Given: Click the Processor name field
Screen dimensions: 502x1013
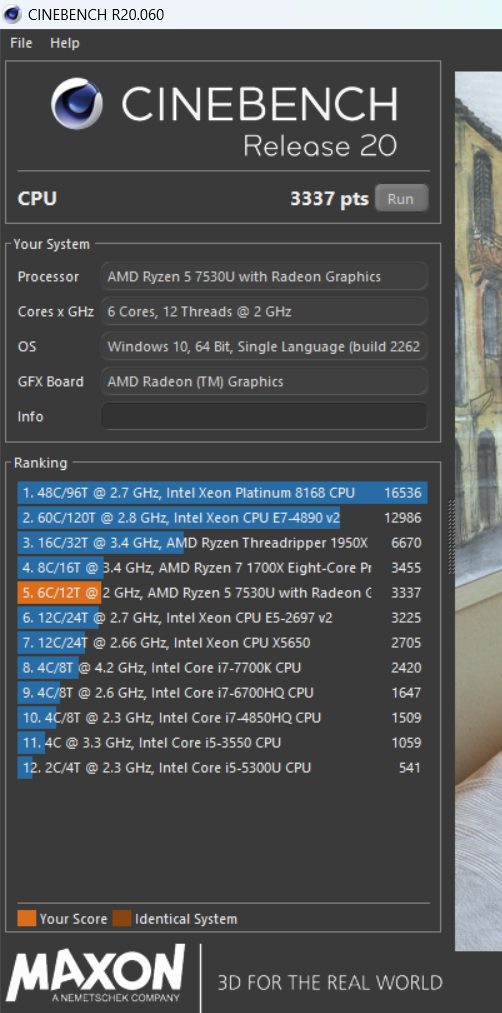Looking at the screenshot, I should point(264,277).
